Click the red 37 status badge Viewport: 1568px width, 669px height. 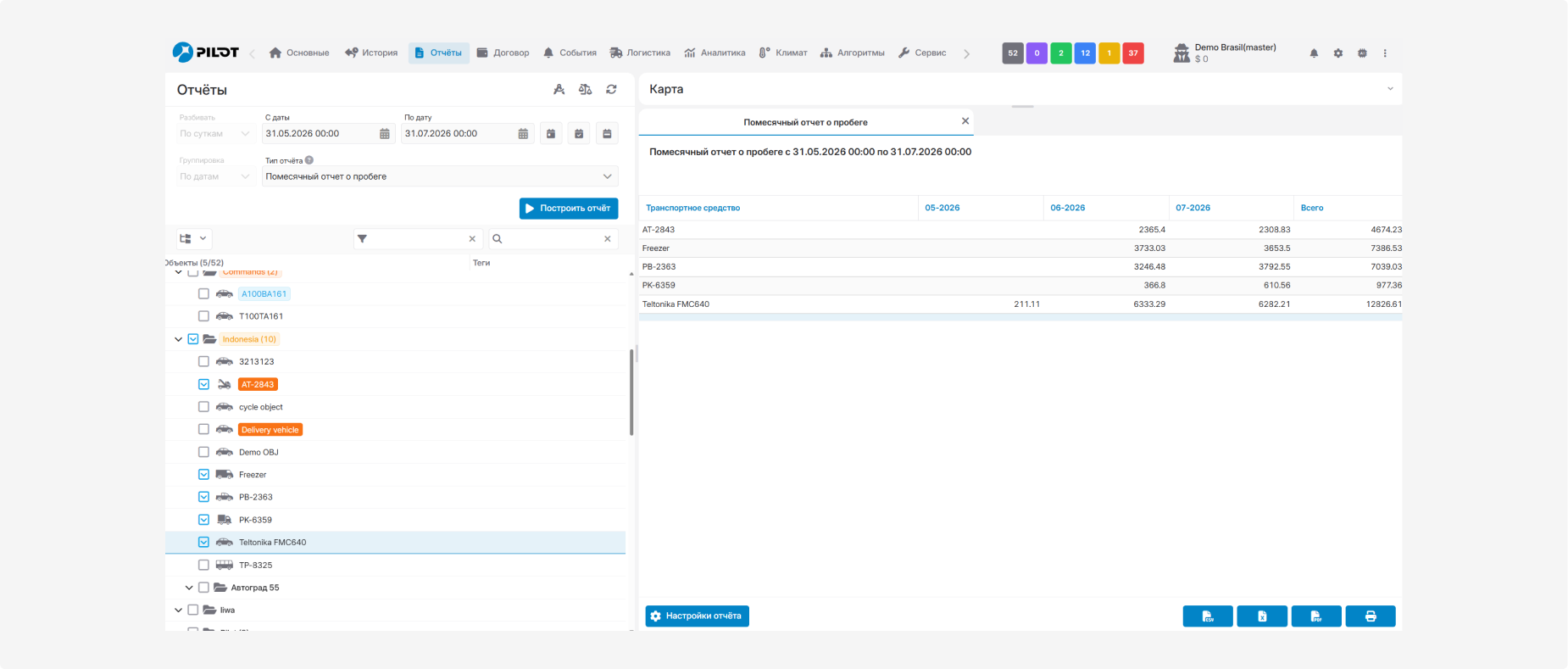(x=1133, y=53)
